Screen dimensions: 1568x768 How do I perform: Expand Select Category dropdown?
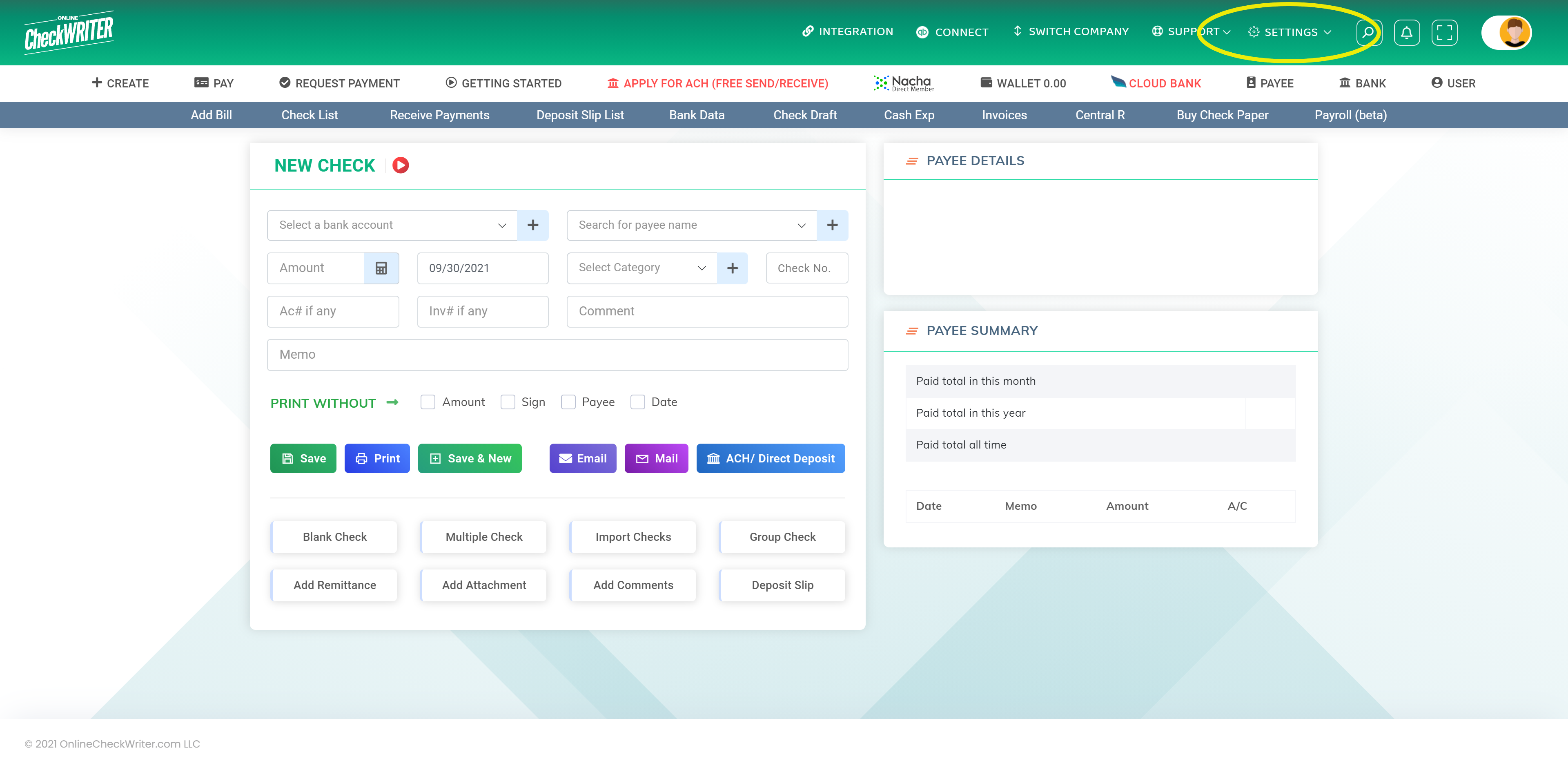641,268
